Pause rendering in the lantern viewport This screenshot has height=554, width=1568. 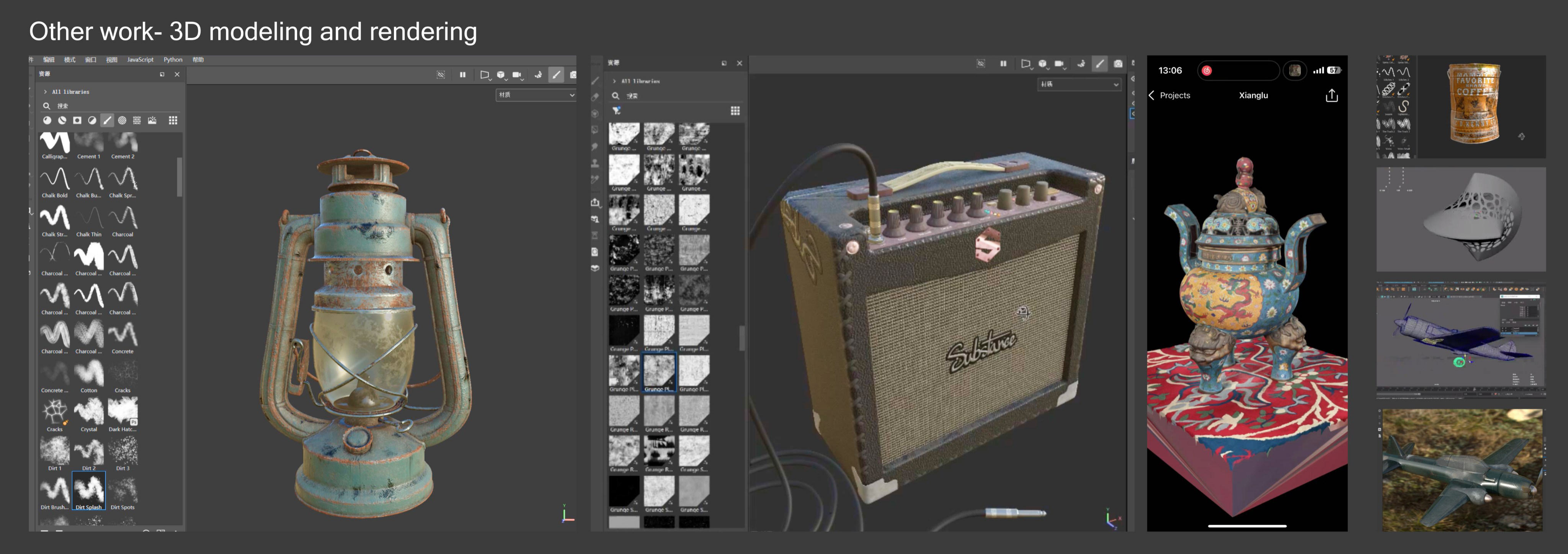462,75
